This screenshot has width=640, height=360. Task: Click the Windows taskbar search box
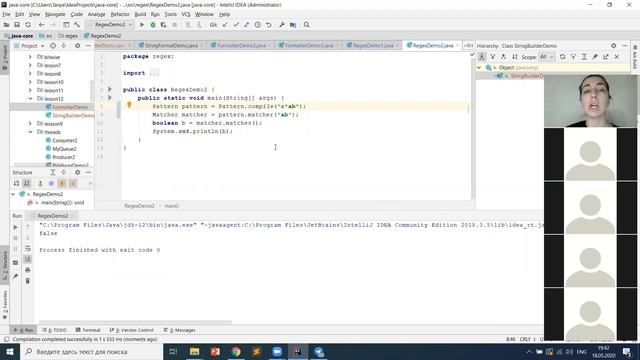click(91, 351)
